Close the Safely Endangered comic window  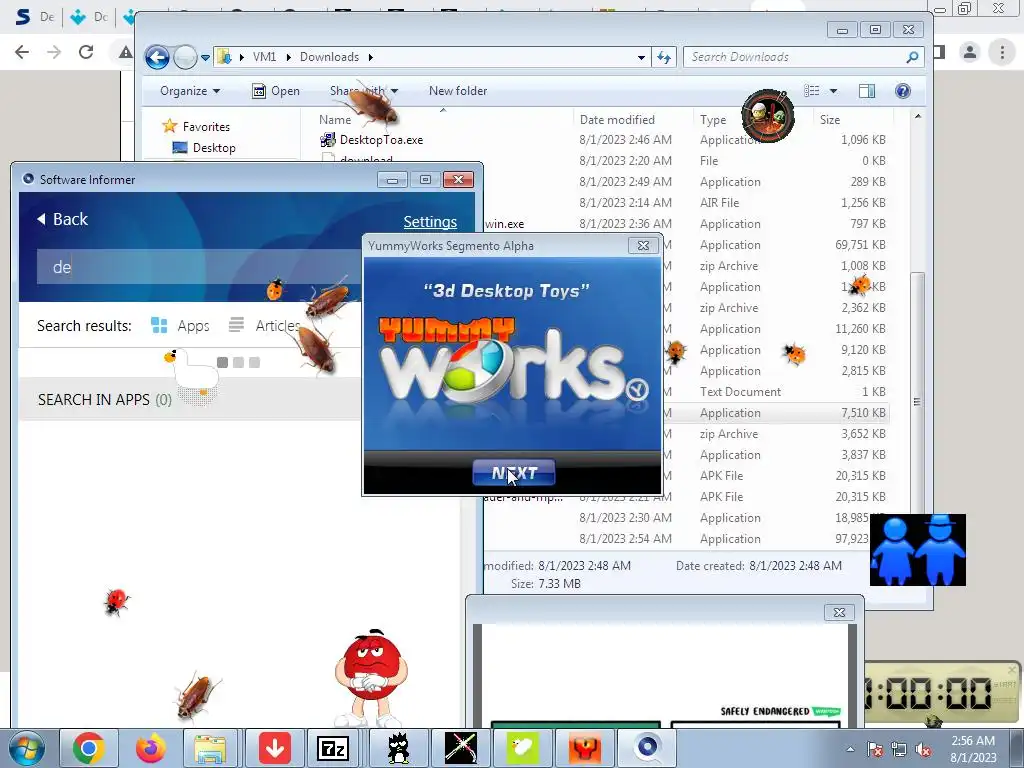[x=839, y=612]
